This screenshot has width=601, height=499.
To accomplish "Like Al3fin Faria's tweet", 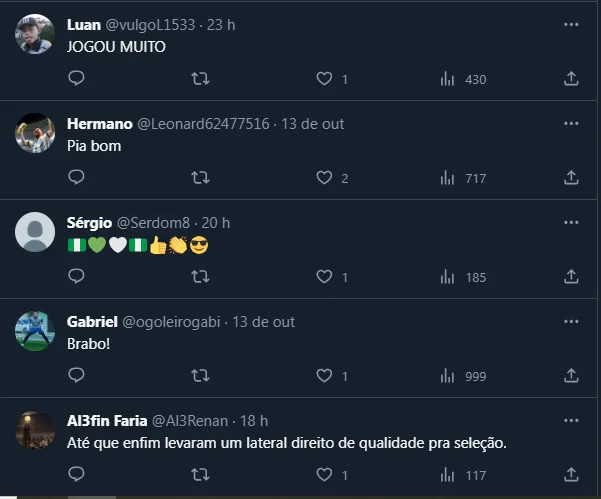I will pos(324,474).
